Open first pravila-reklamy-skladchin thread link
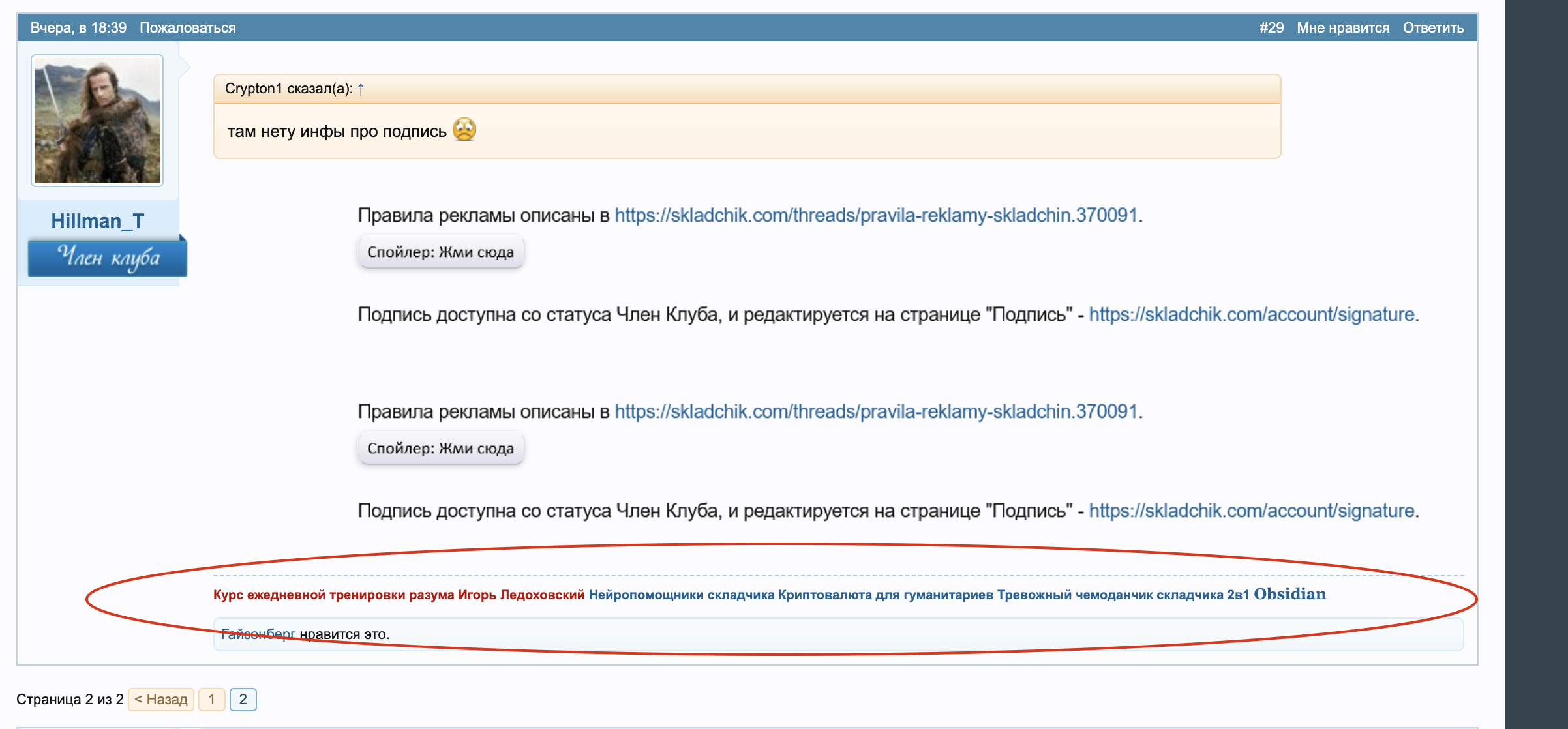The width and height of the screenshot is (1568, 729). coord(875,215)
